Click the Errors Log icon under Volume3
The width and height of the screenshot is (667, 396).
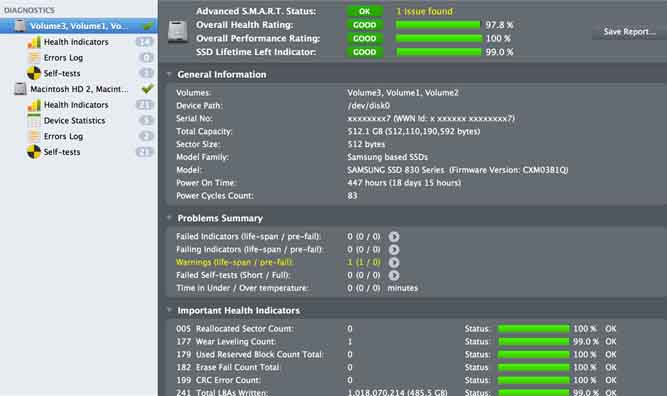click(34, 57)
